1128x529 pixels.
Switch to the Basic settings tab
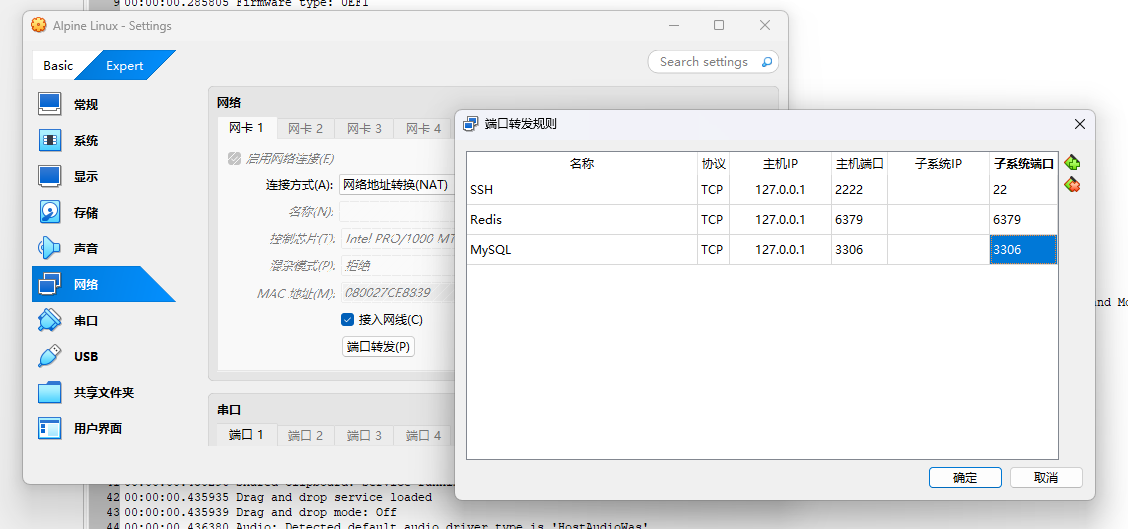(x=58, y=66)
